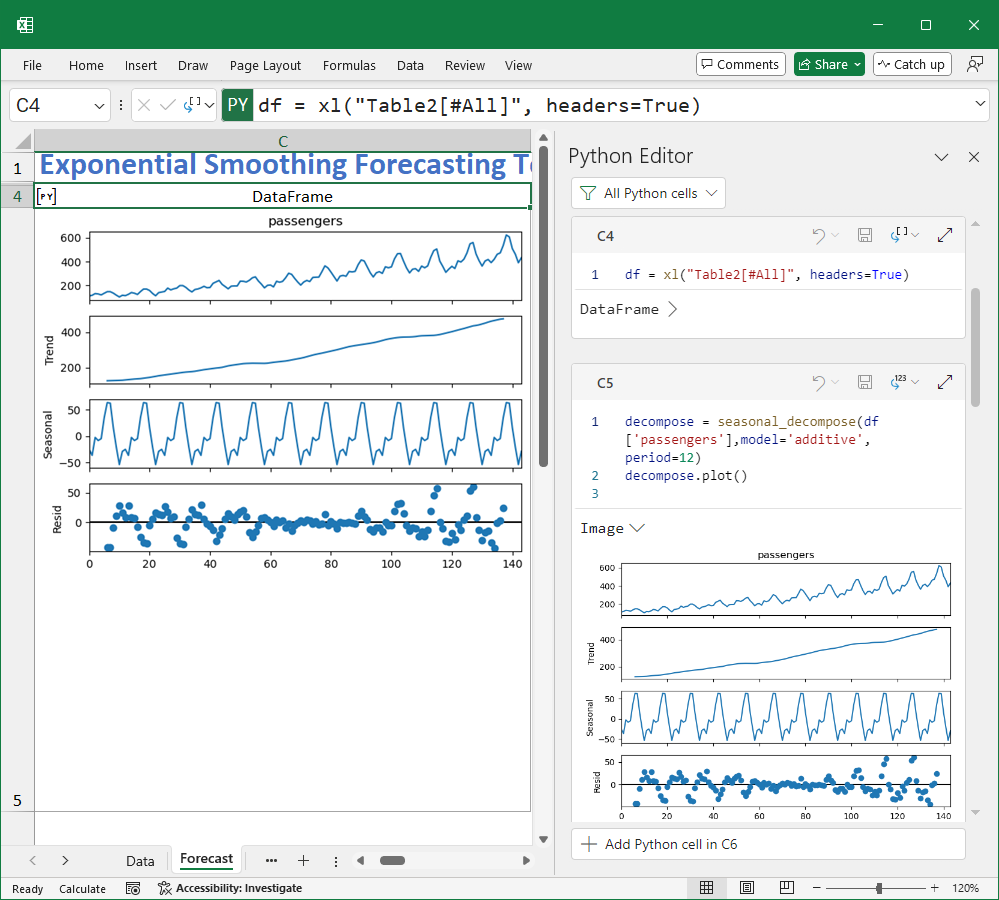
Task: Switch to Page Layout view
Action: 746,888
